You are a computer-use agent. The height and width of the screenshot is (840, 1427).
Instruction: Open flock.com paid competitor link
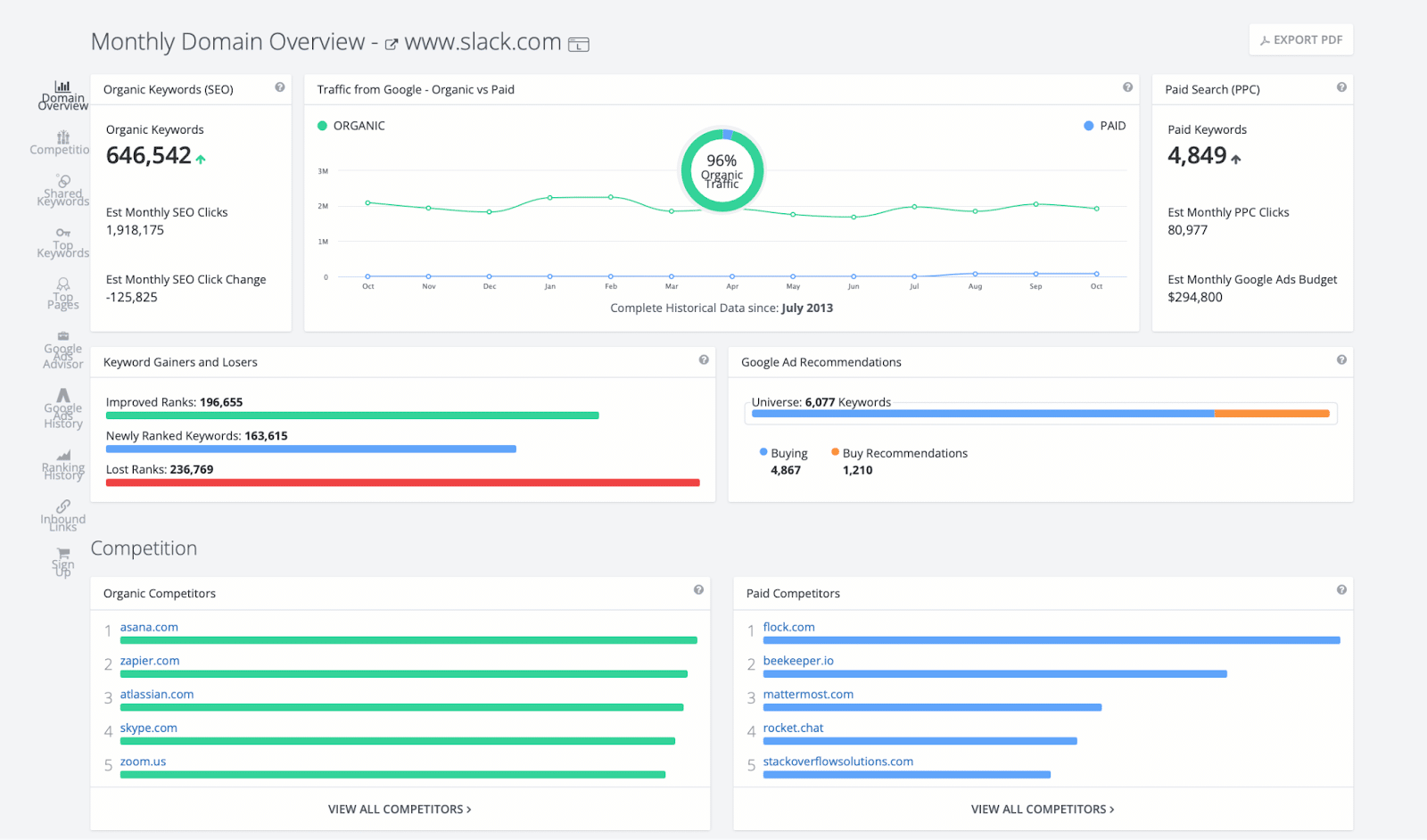pyautogui.click(x=789, y=628)
